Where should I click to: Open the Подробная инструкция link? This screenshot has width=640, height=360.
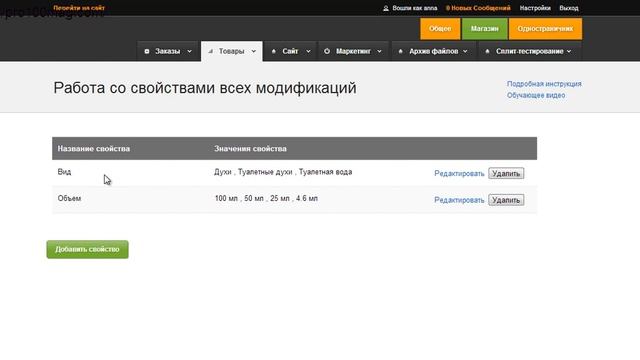tap(544, 84)
